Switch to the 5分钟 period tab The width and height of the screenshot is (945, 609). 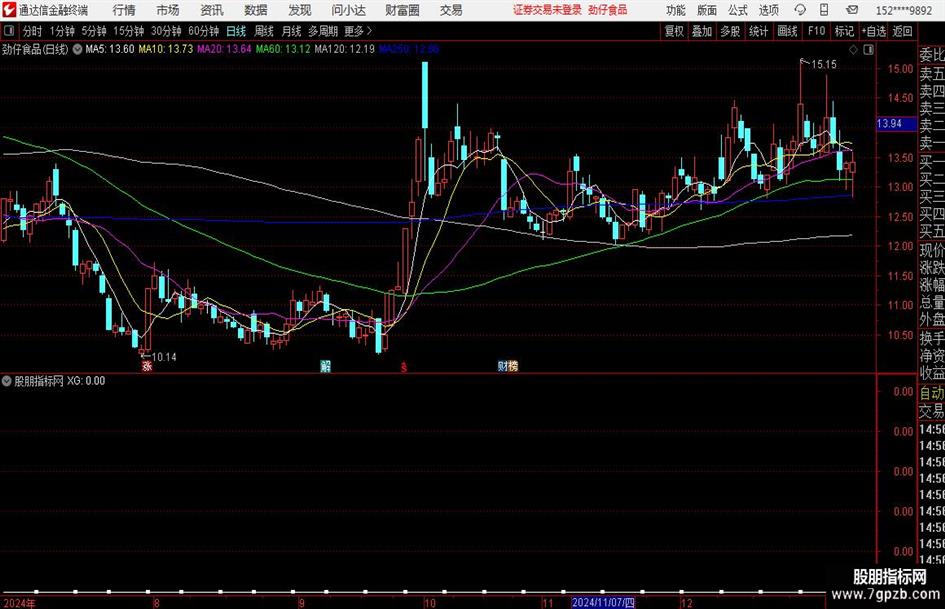pyautogui.click(x=93, y=31)
